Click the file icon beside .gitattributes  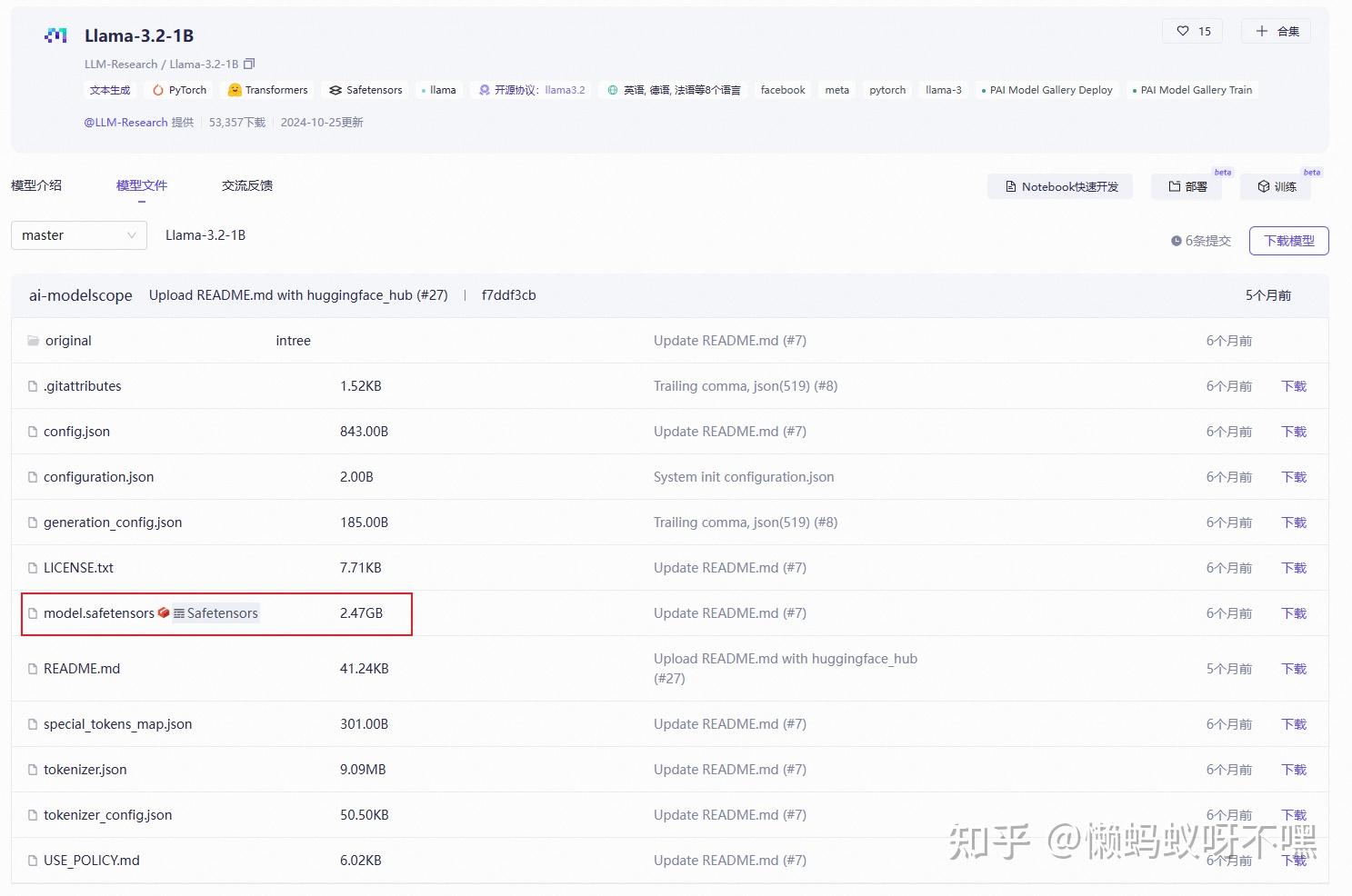[x=33, y=386]
